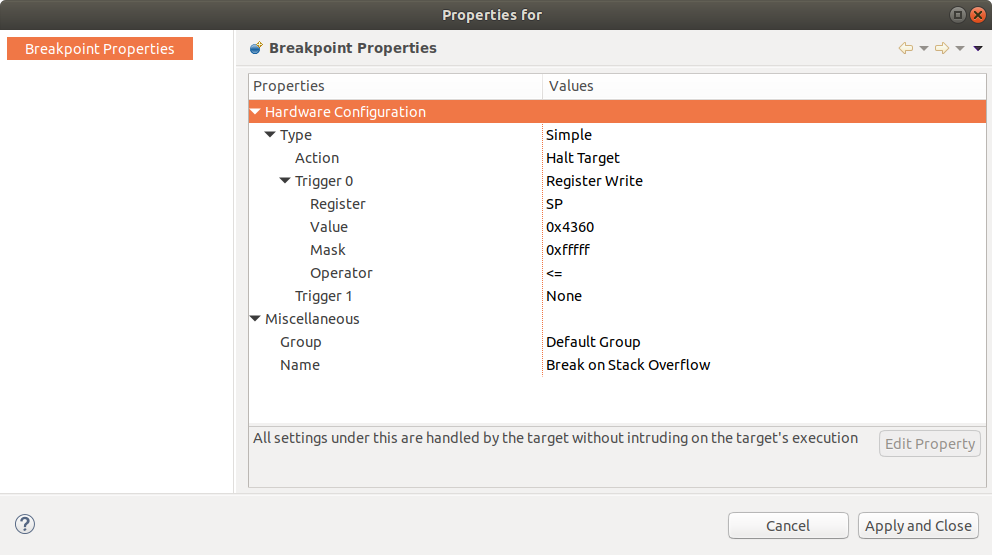This screenshot has width=992, height=555.
Task: Click the Values column header
Action: coord(571,86)
